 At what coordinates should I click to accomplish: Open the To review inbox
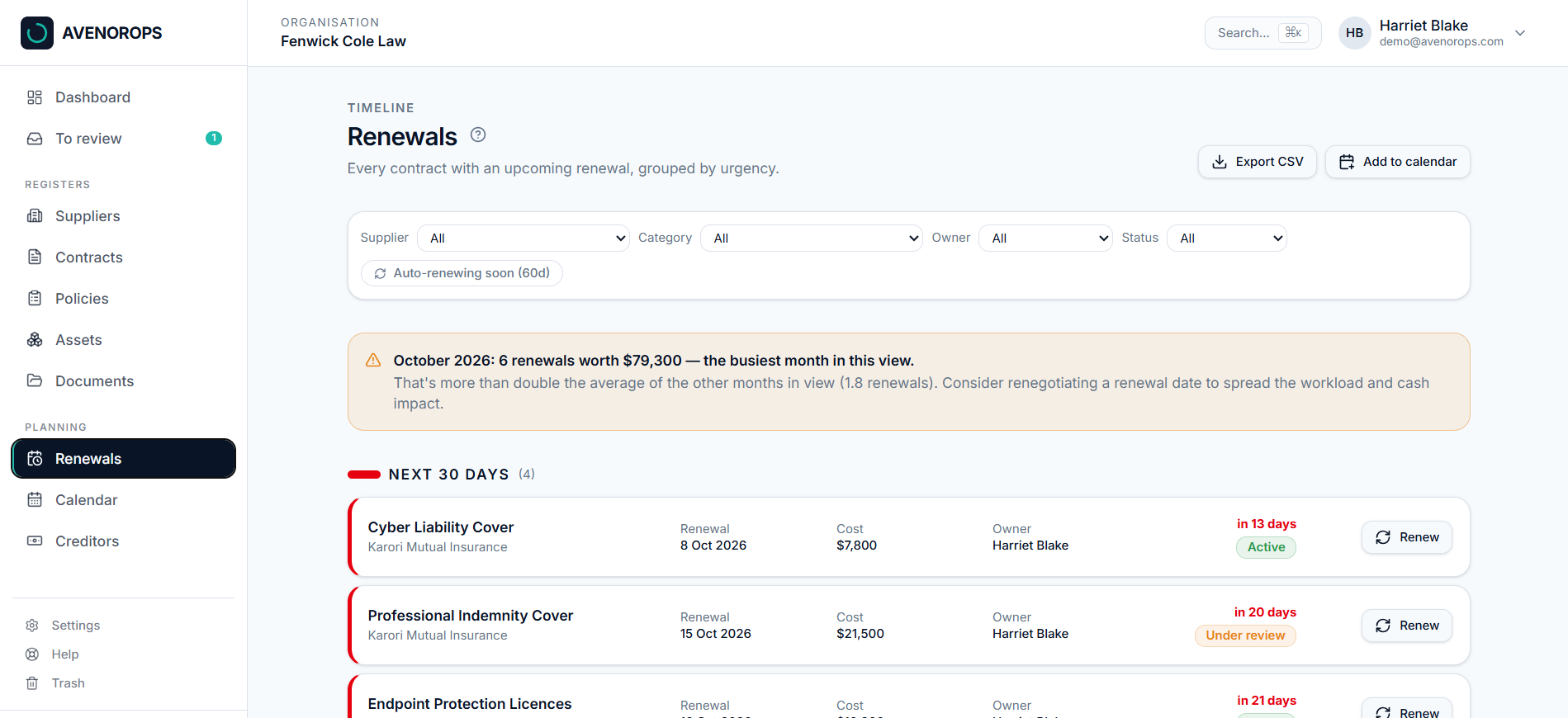(124, 139)
